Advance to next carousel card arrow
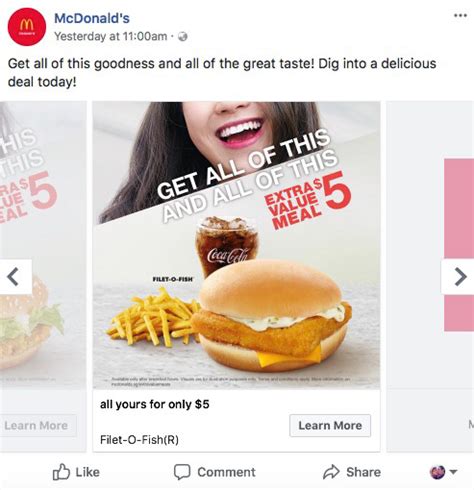 click(459, 277)
